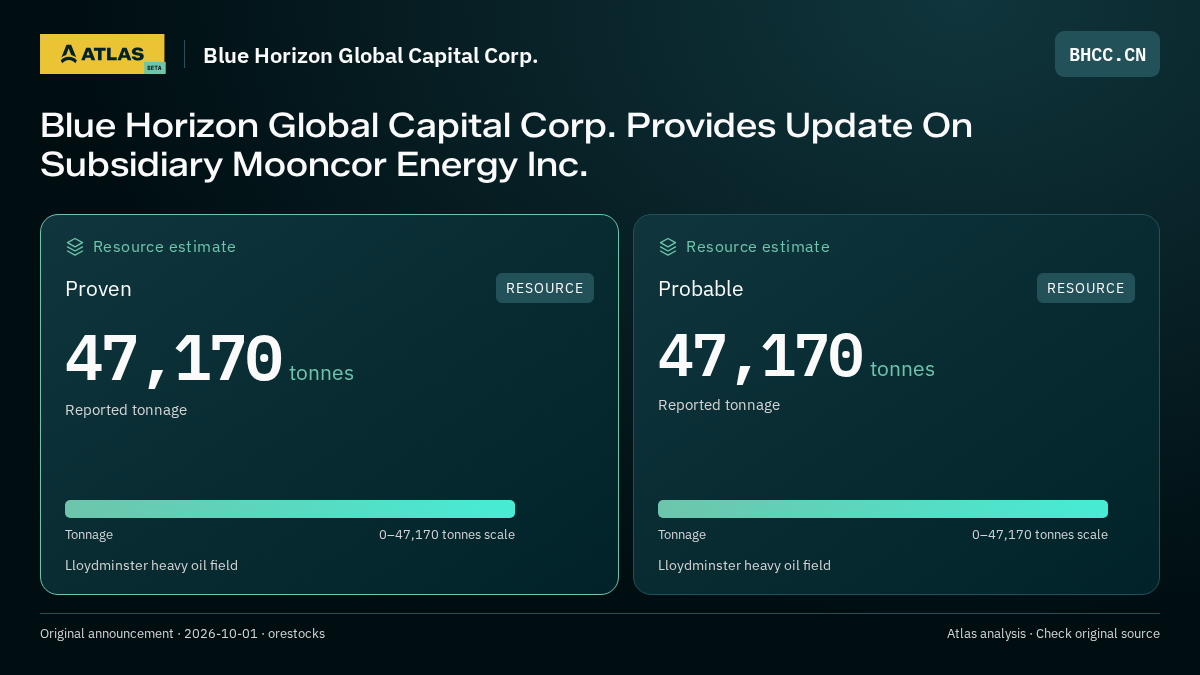Select the Proven label
The height and width of the screenshot is (675, 1200).
[98, 289]
